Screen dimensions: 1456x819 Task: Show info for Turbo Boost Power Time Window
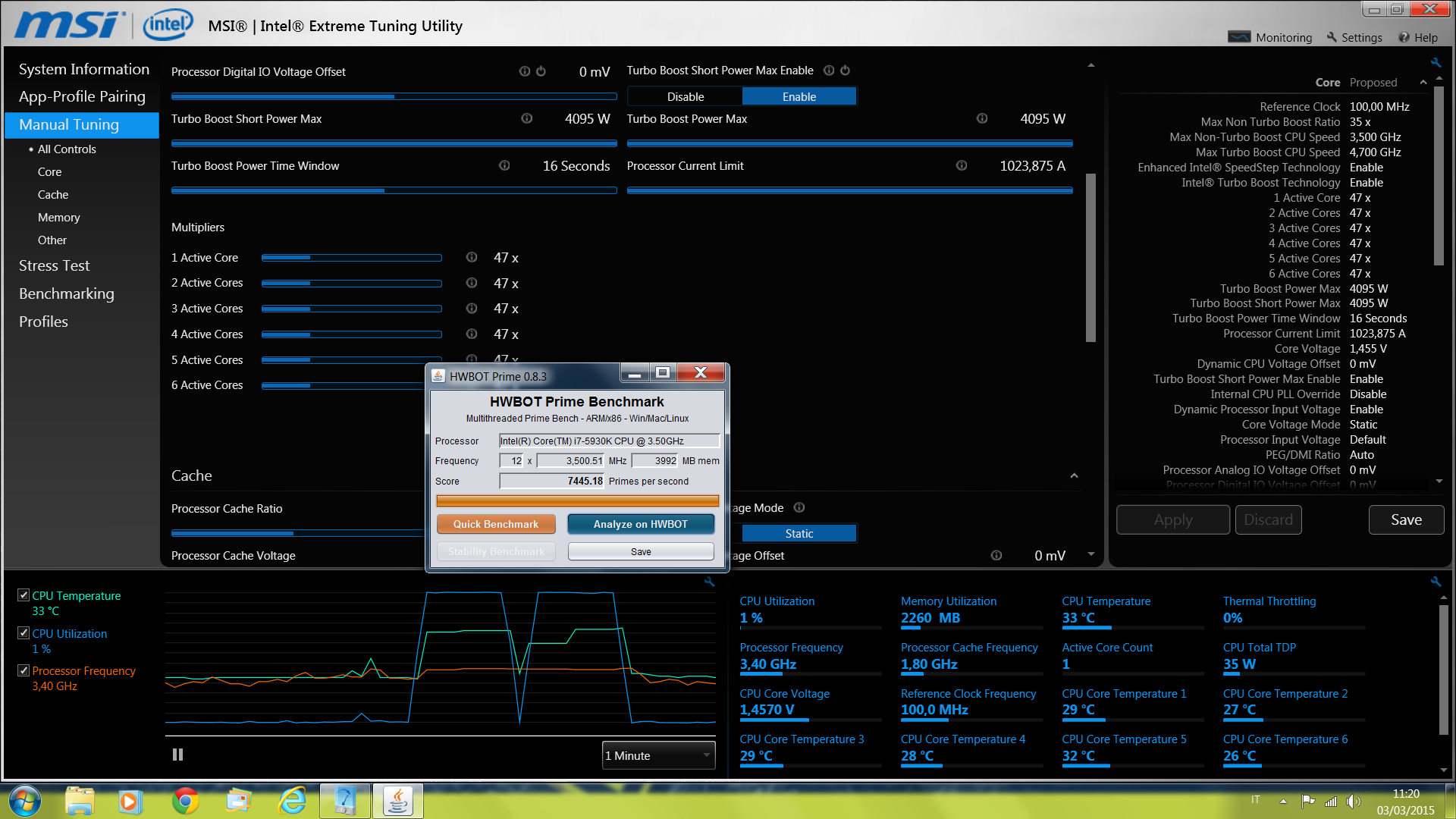point(504,165)
